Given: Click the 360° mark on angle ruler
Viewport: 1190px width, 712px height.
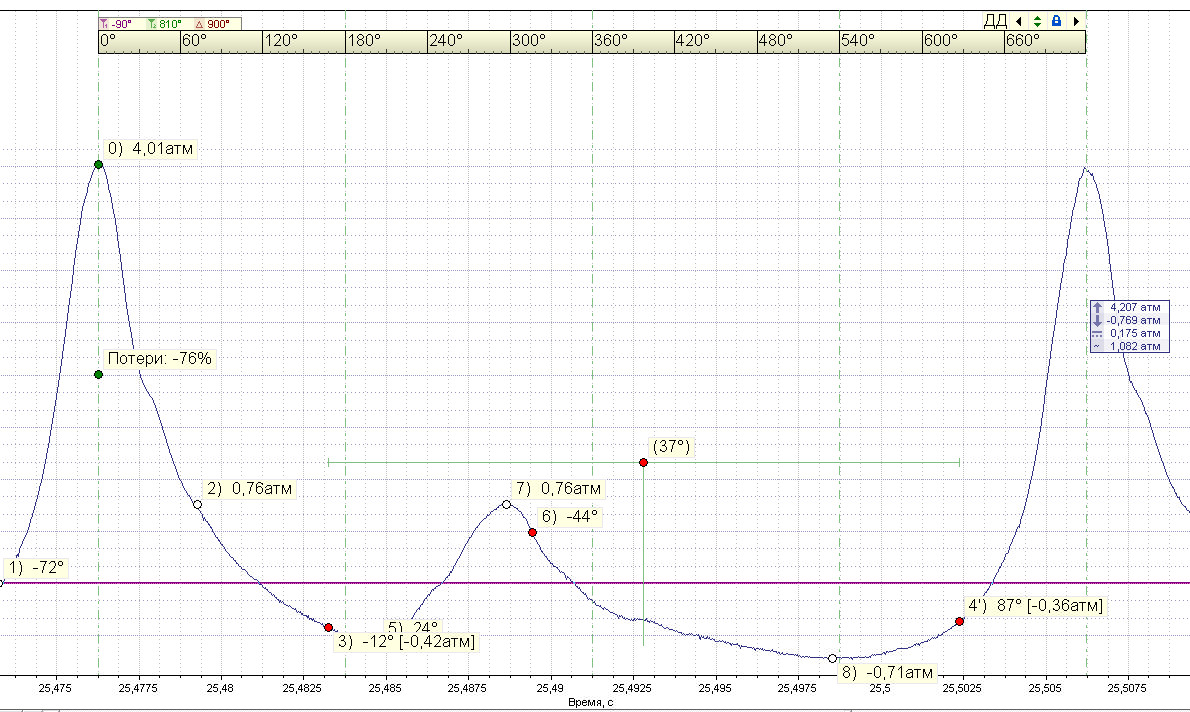Looking at the screenshot, I should coord(610,41).
